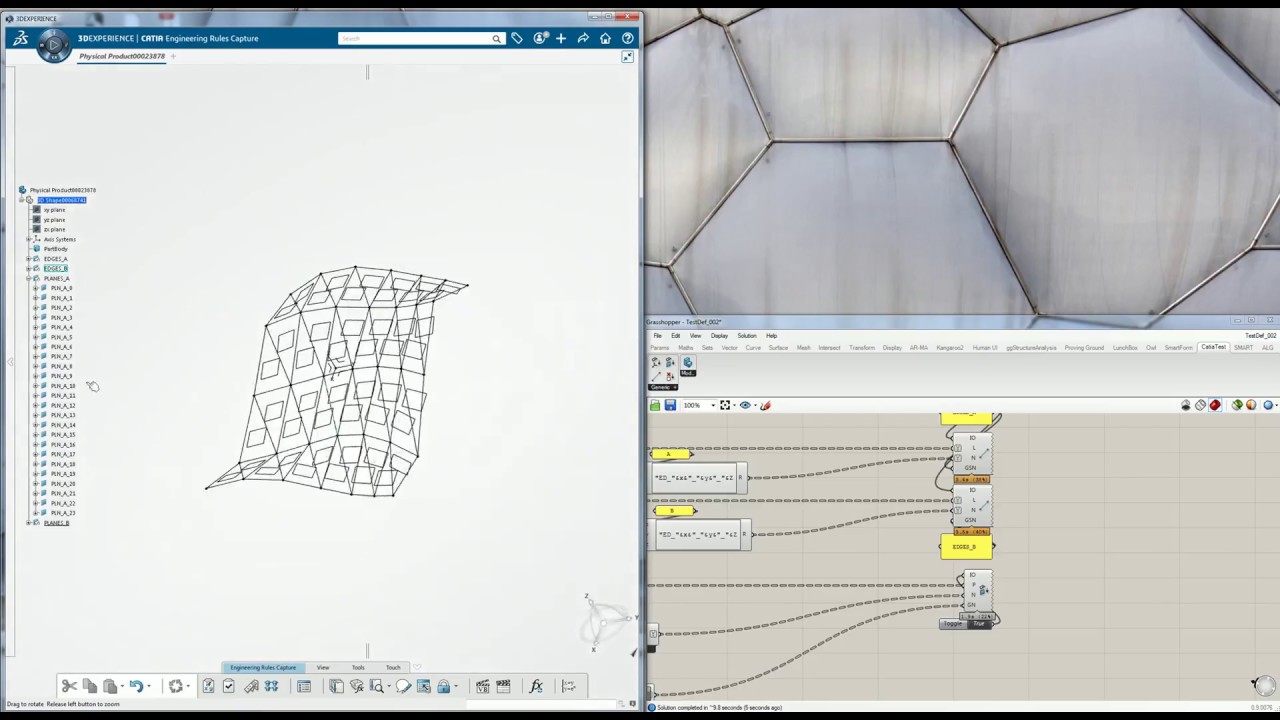Click the plus (add) icon in CATIA top bar
1280x720 pixels.
click(x=561, y=38)
